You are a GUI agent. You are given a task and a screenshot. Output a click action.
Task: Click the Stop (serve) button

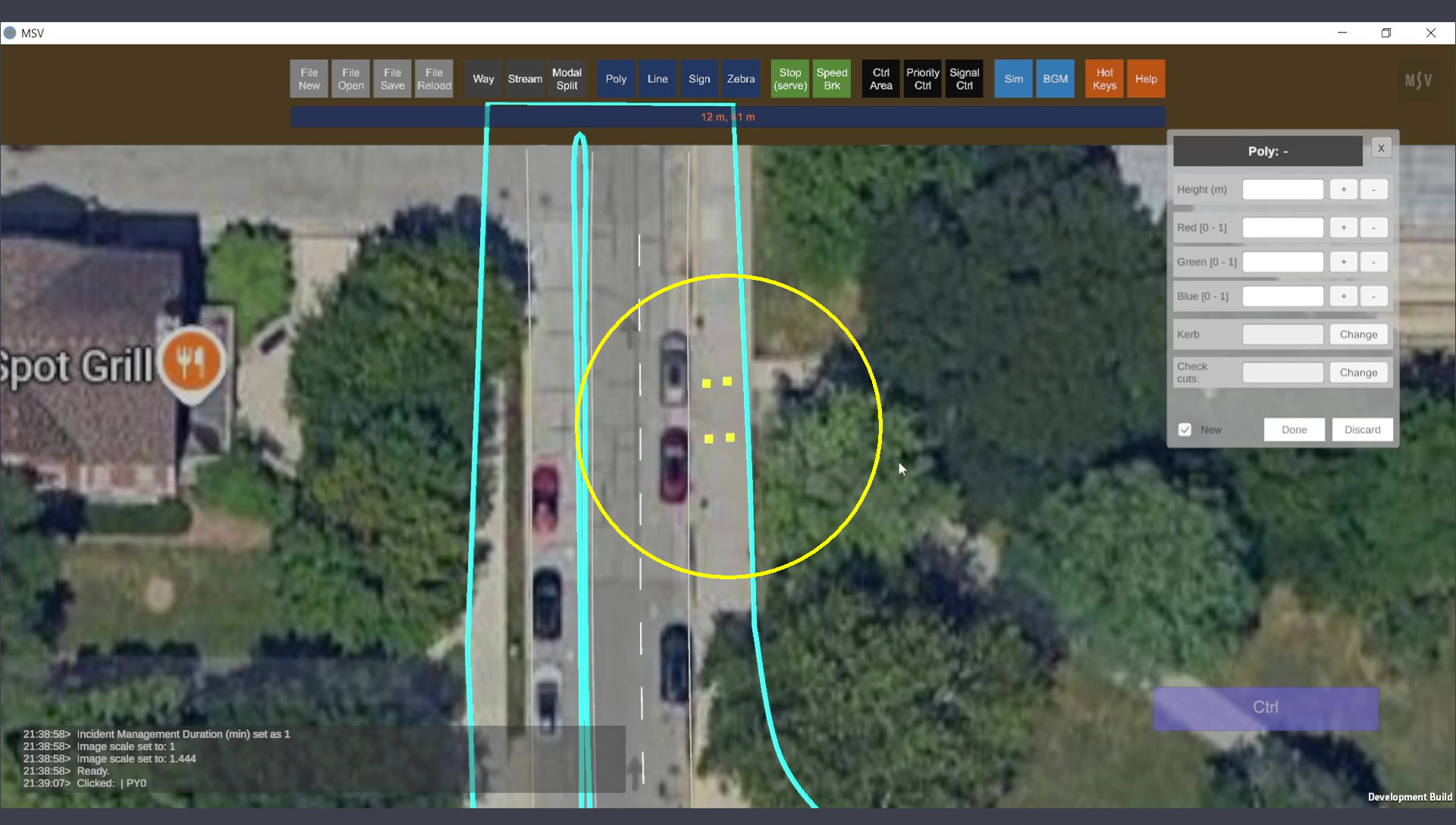pos(789,79)
